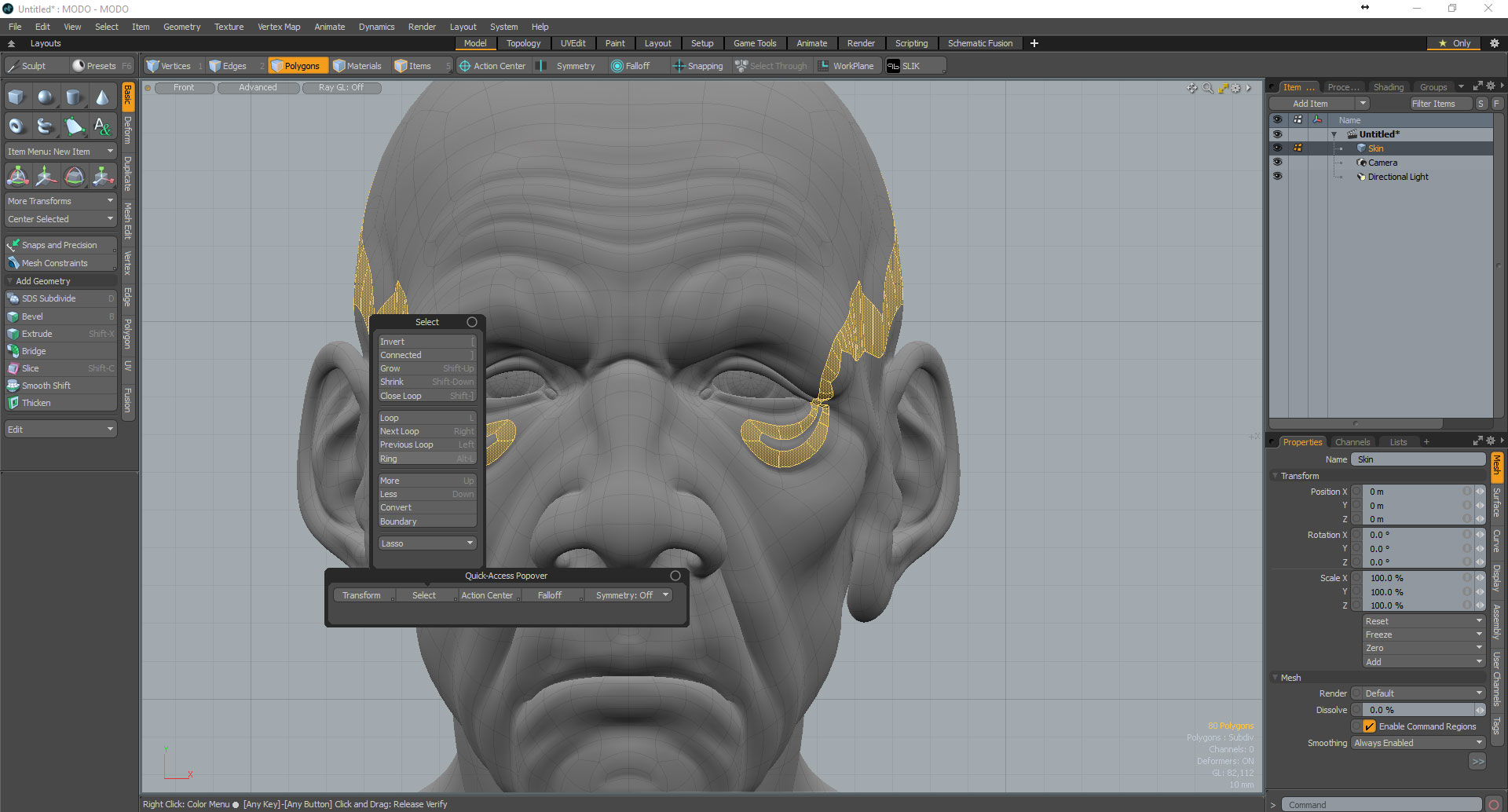Open Smoothing Always Enabled dropdown
The width and height of the screenshot is (1508, 812).
(1418, 743)
